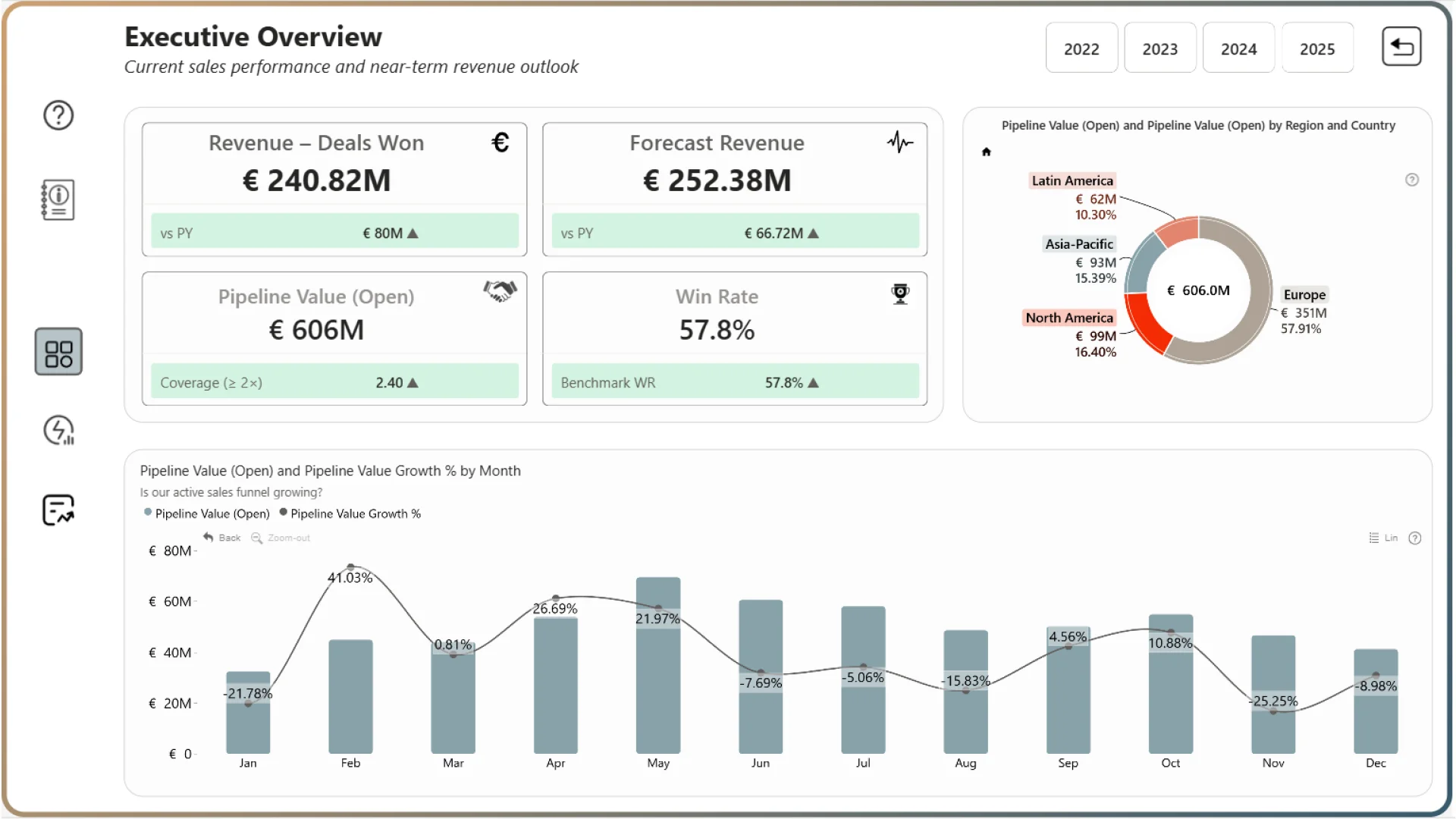1456x819 pixels.
Task: Select the dashboard overview grid icon
Action: coord(58,353)
